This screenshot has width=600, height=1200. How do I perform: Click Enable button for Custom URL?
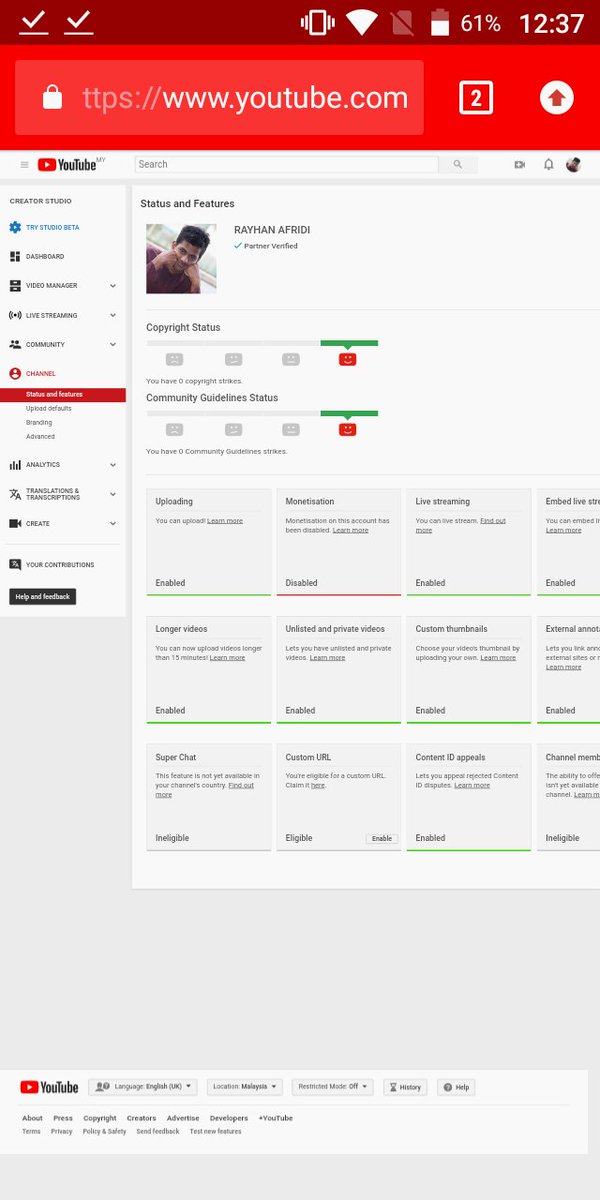click(x=382, y=838)
